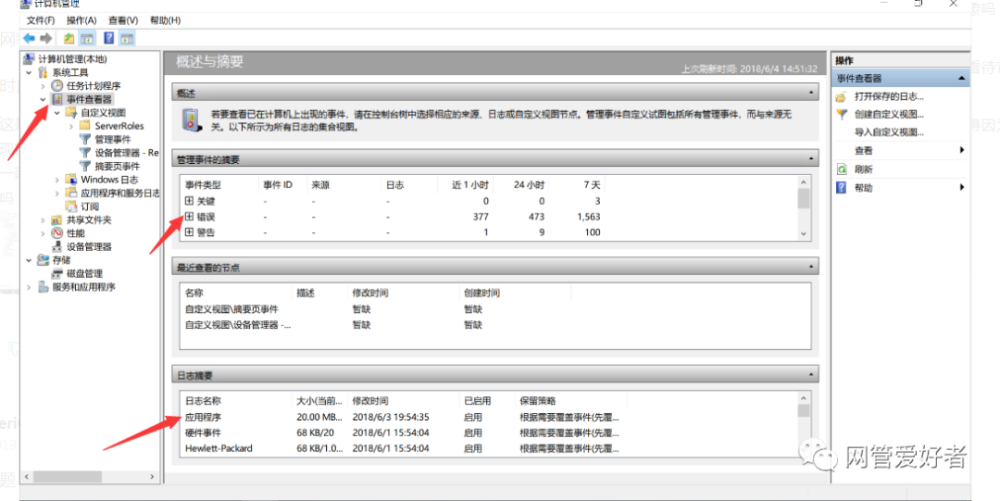
Task: Sort by the 事件 ID column header
Action: click(x=278, y=185)
